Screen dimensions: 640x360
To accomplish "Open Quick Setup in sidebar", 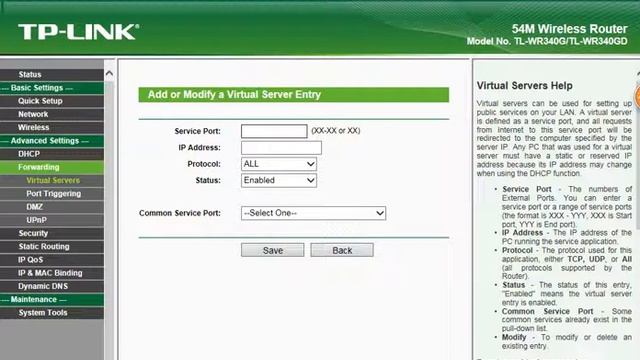I will click(x=52, y=101).
